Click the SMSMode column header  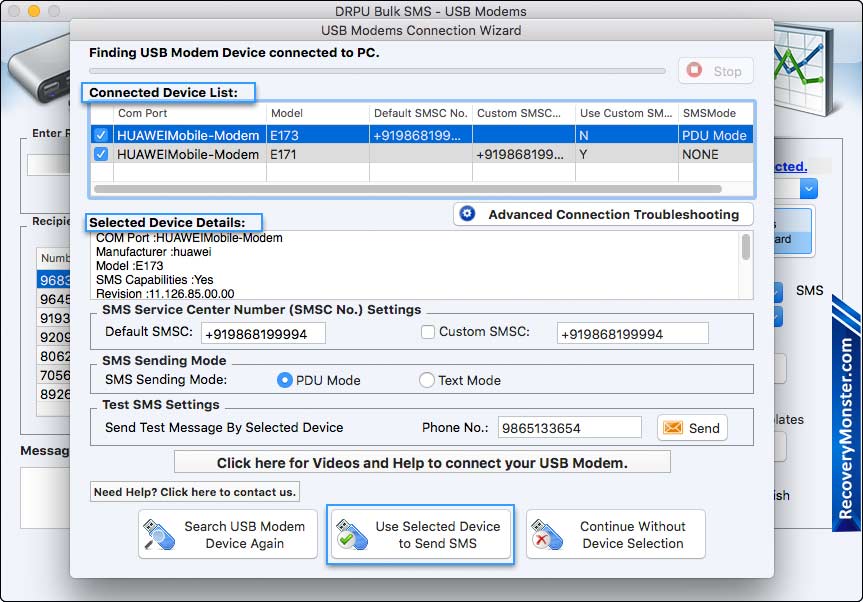tap(715, 113)
